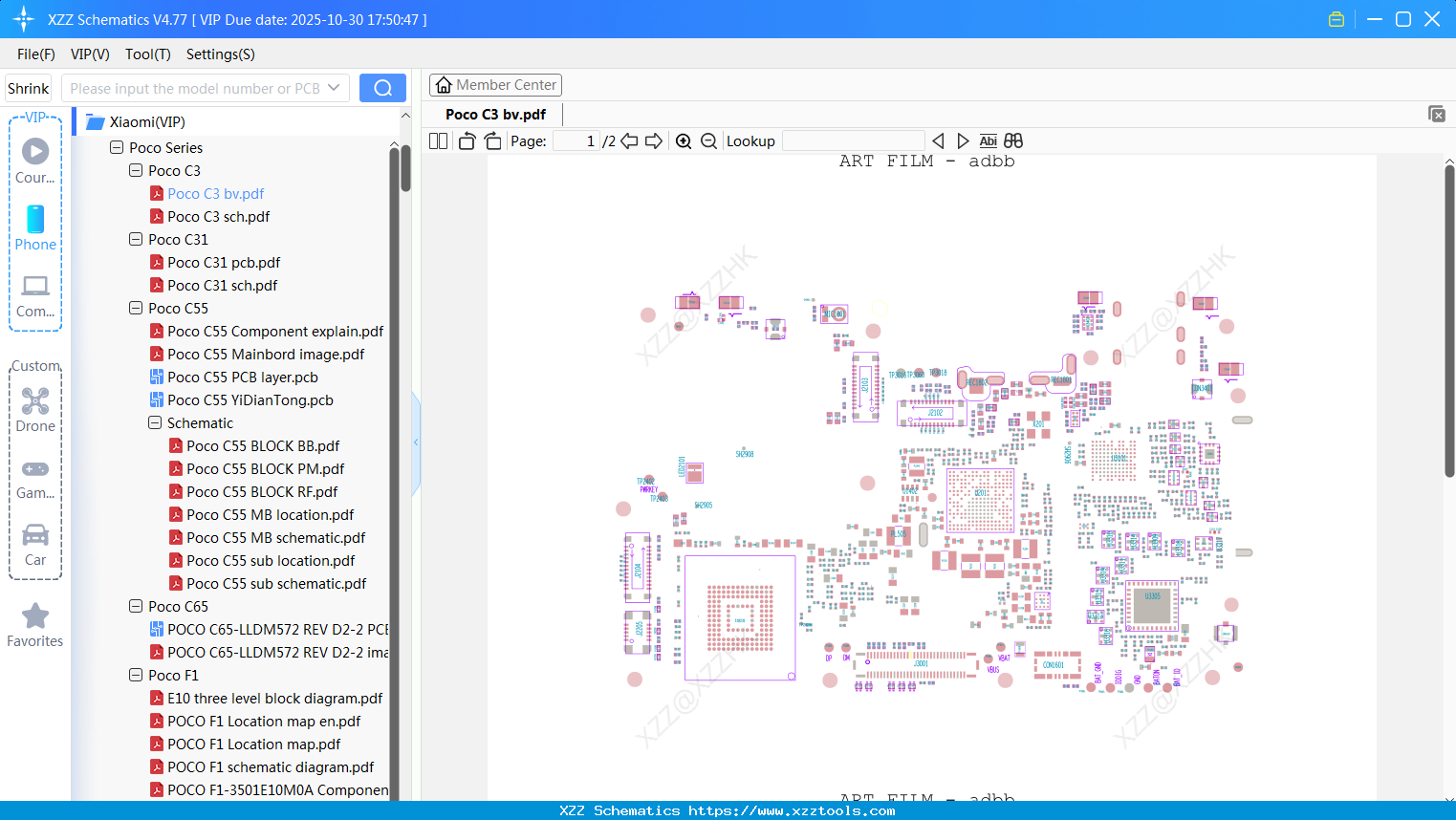Collapse the Poco C65 folder
1456x820 pixels.
click(136, 606)
